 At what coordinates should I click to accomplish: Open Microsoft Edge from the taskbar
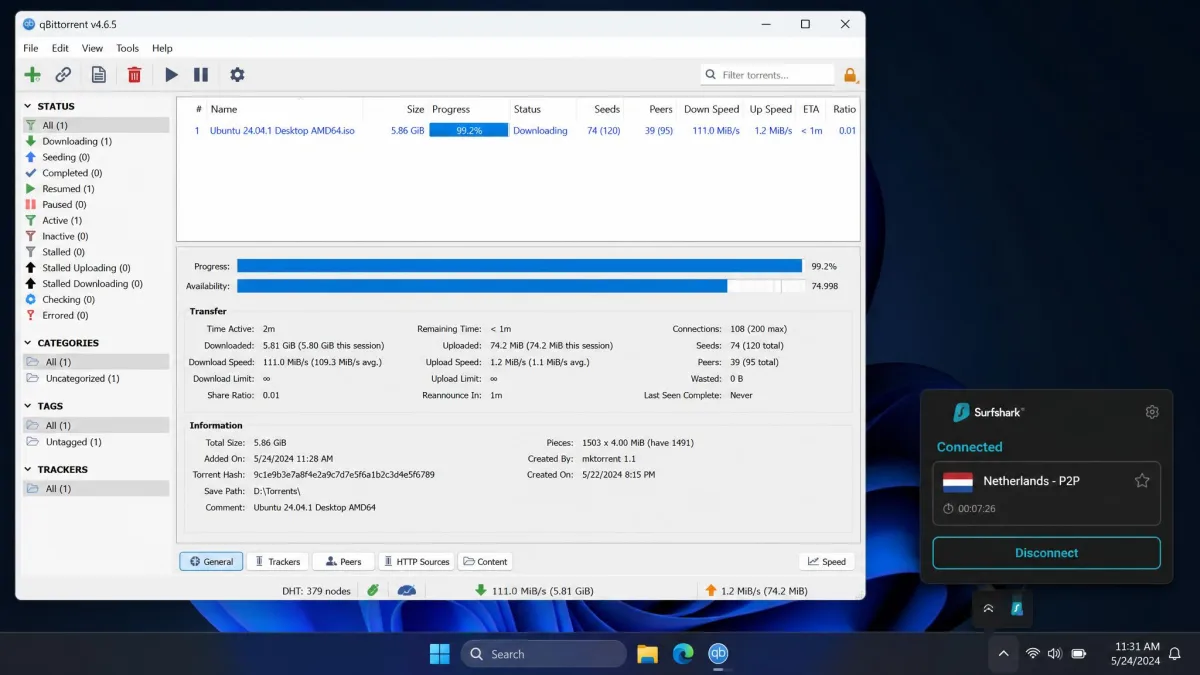point(683,654)
